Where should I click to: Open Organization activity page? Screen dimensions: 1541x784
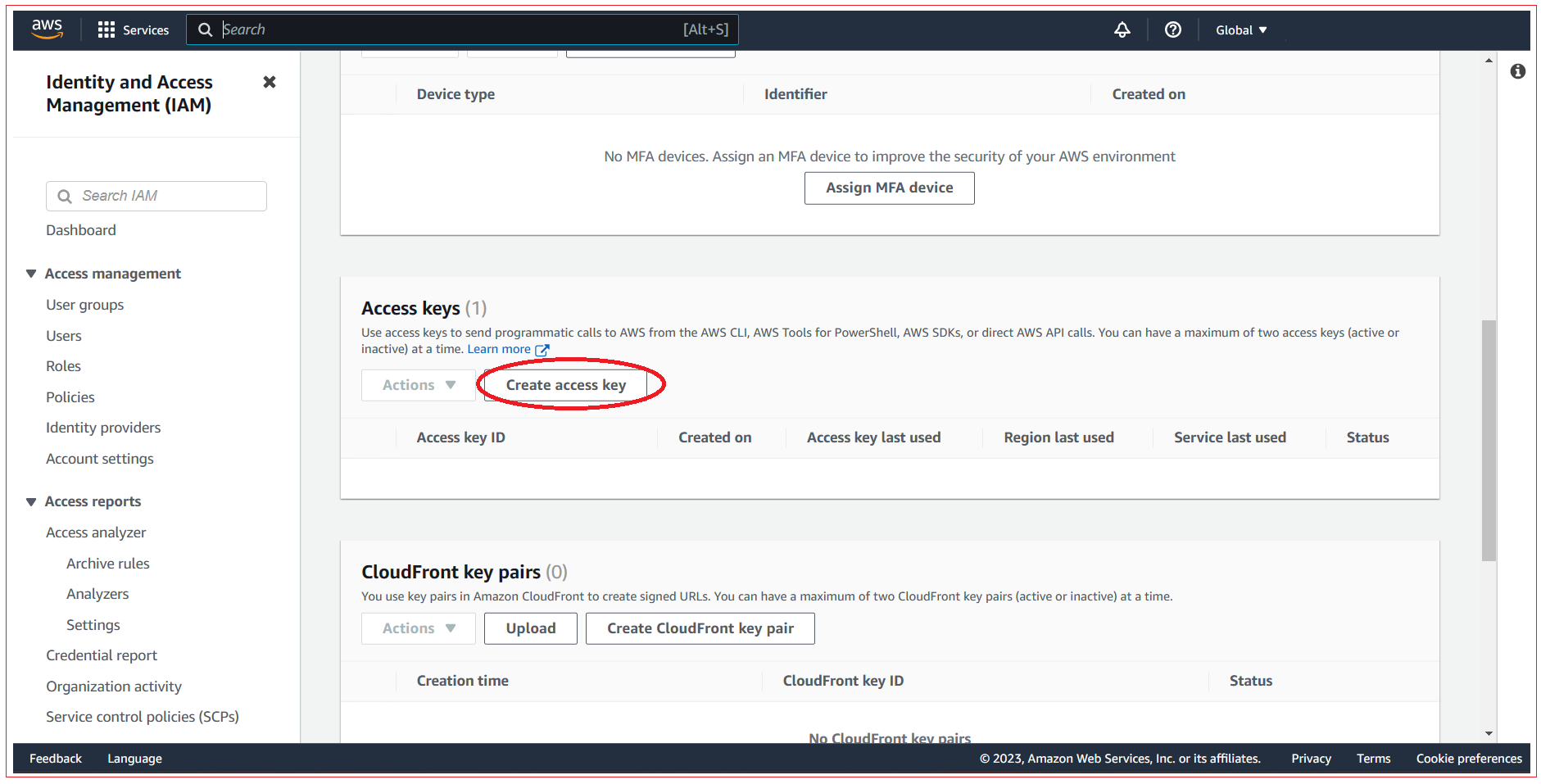(114, 687)
